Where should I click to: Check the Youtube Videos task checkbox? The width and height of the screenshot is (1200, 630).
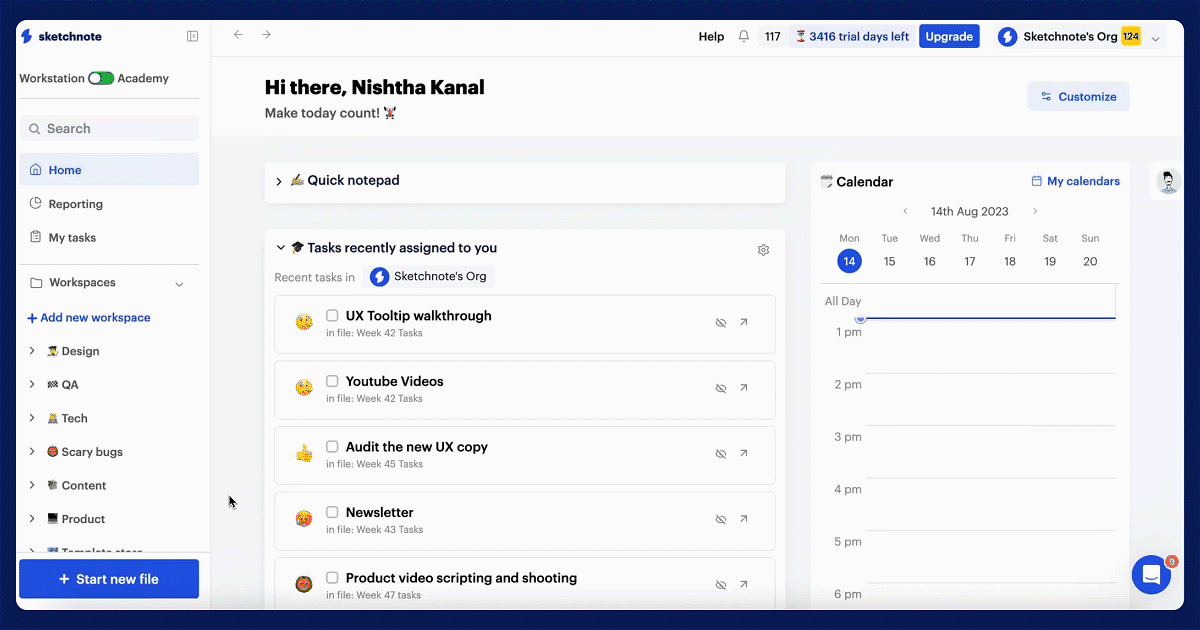332,381
